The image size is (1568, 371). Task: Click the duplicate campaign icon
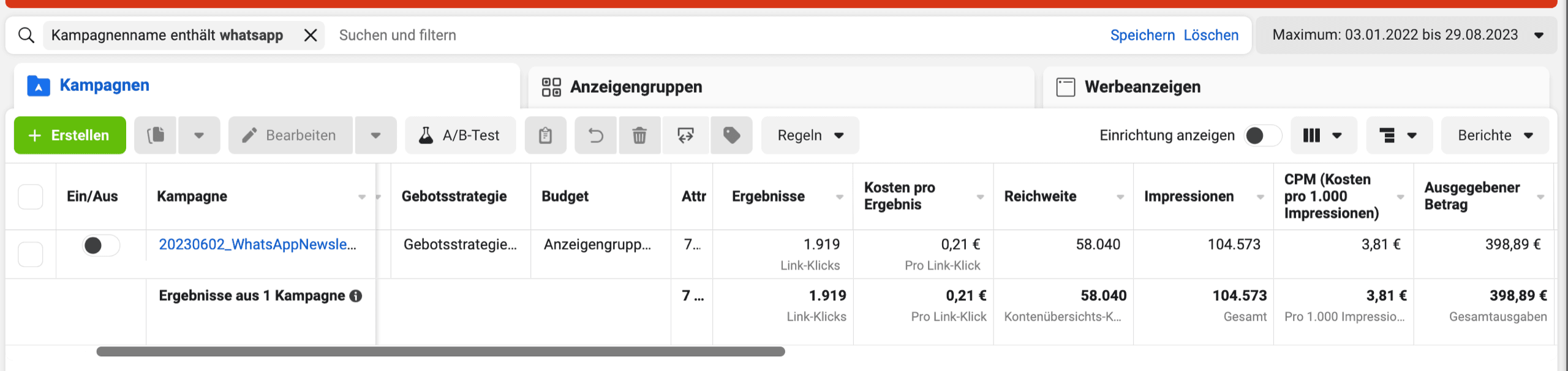(x=156, y=135)
